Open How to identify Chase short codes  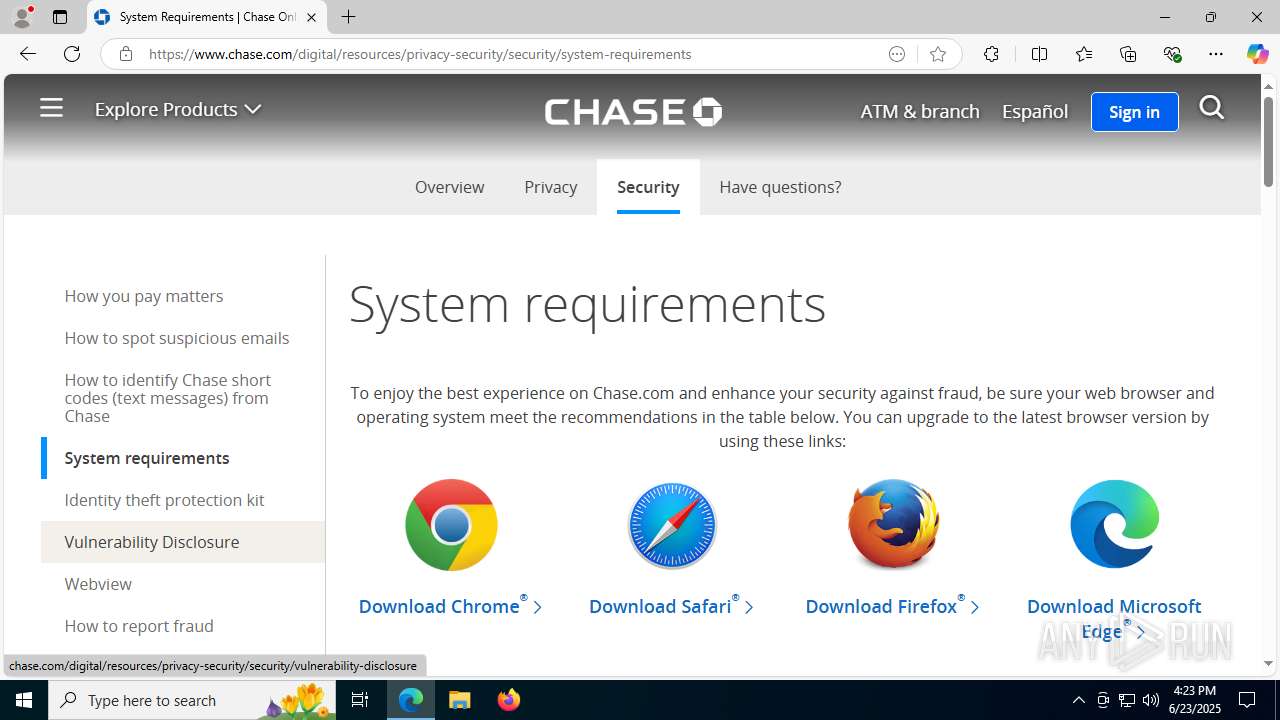coord(168,398)
